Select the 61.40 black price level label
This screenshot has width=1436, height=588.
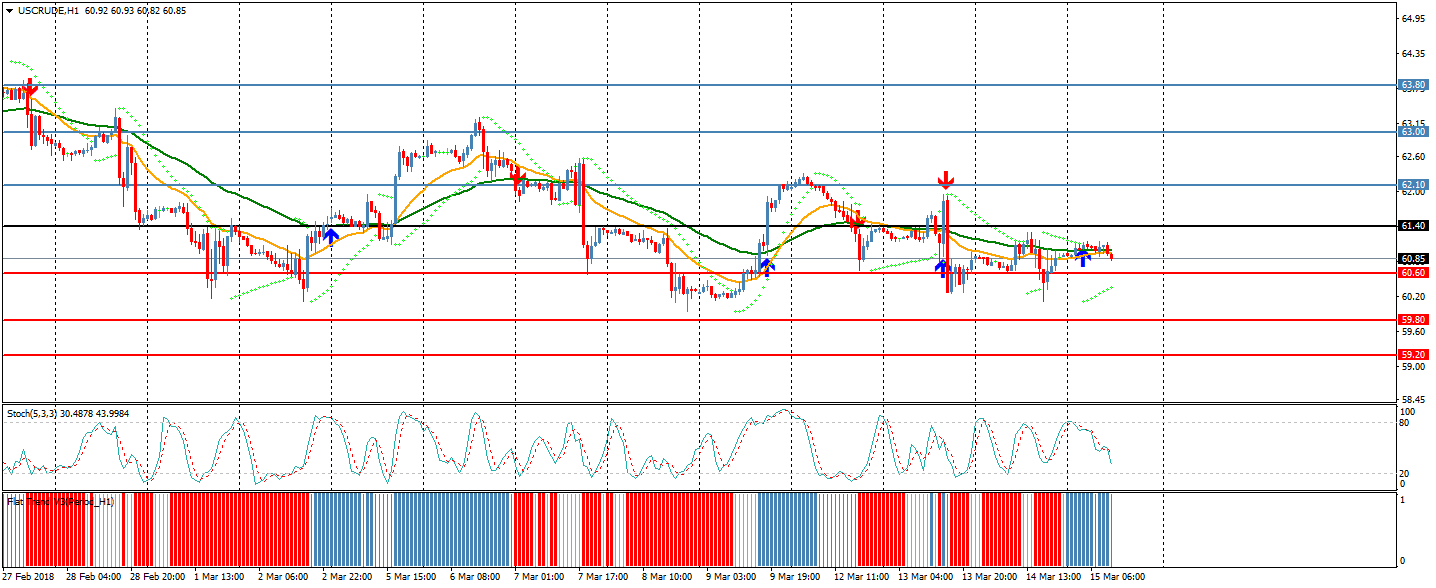[1412, 226]
